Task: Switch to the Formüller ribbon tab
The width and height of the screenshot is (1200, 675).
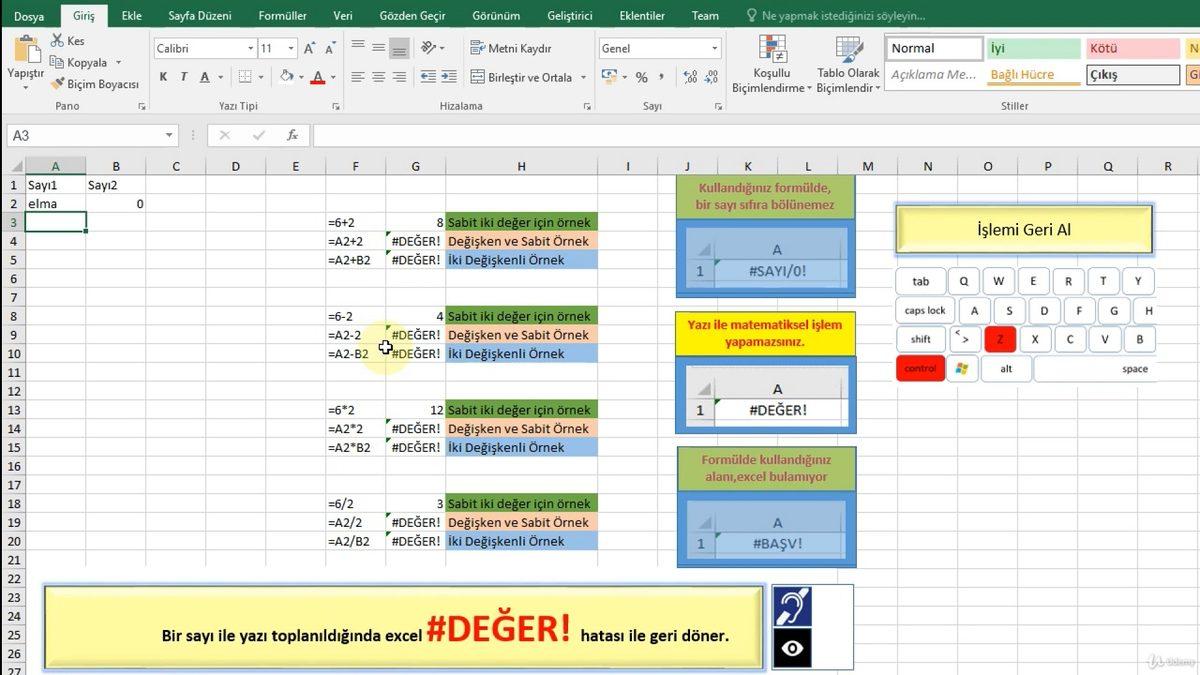Action: 283,15
